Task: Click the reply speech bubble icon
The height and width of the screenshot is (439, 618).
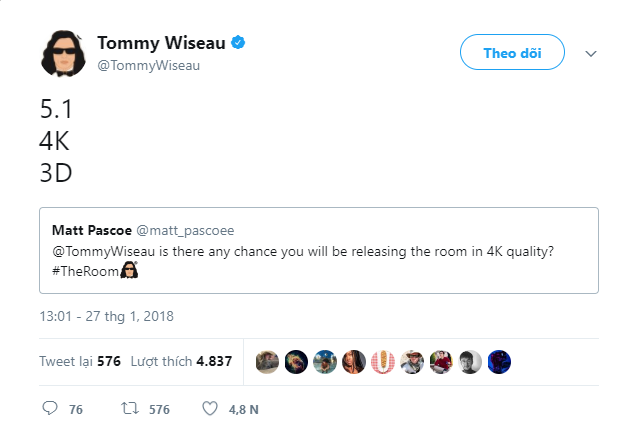Action: [50, 408]
